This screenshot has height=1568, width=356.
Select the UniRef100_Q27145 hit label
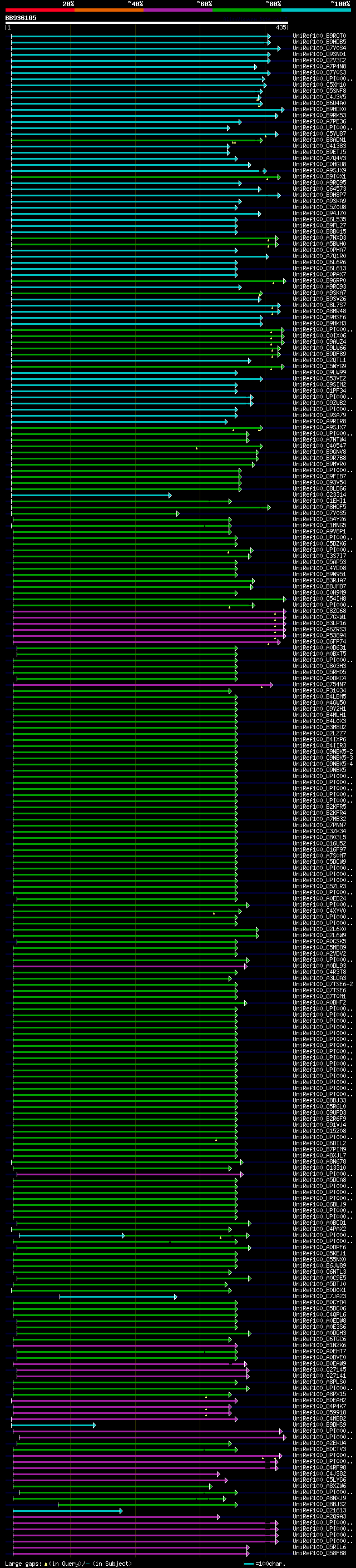319,1369
